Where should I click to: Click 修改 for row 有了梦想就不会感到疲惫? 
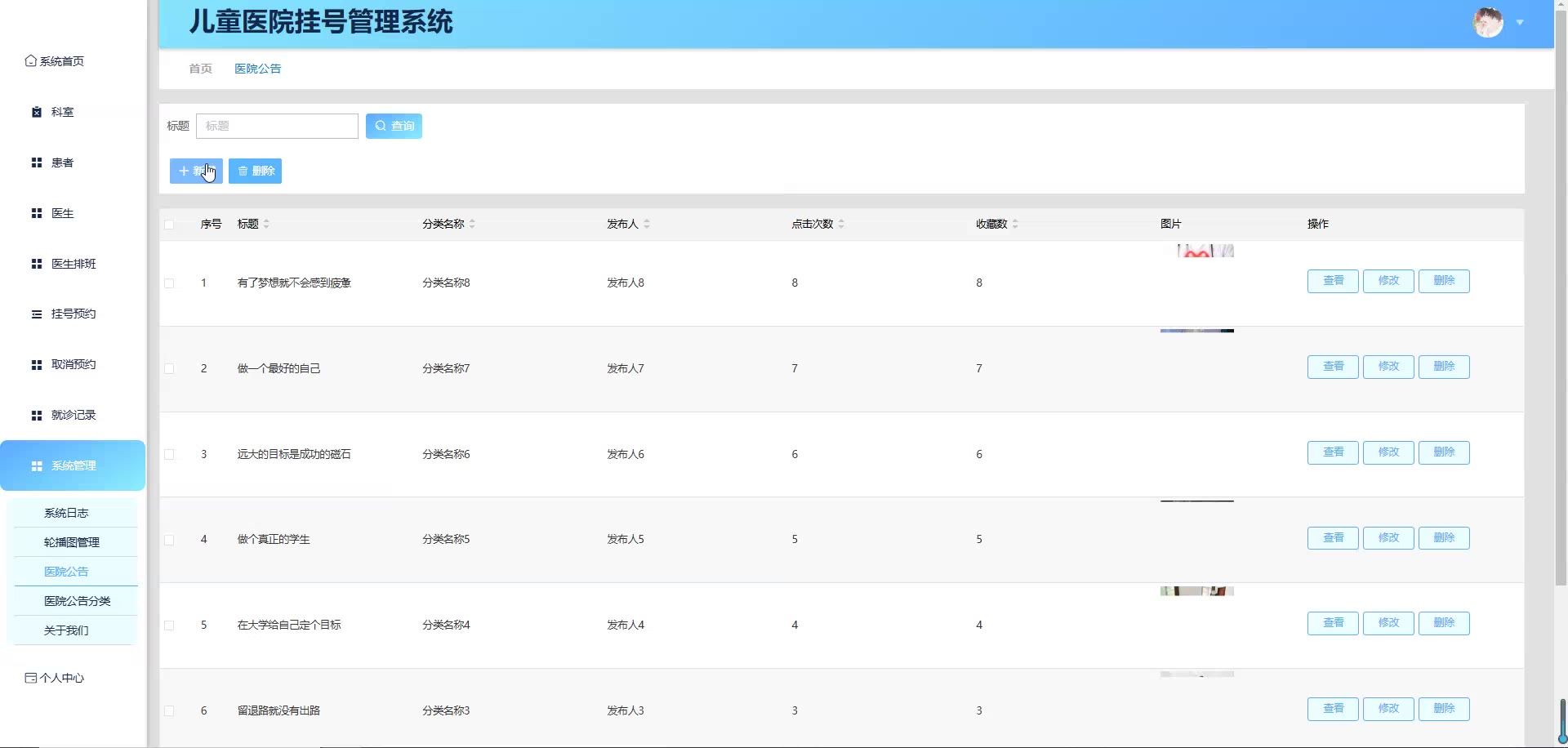[x=1388, y=281]
